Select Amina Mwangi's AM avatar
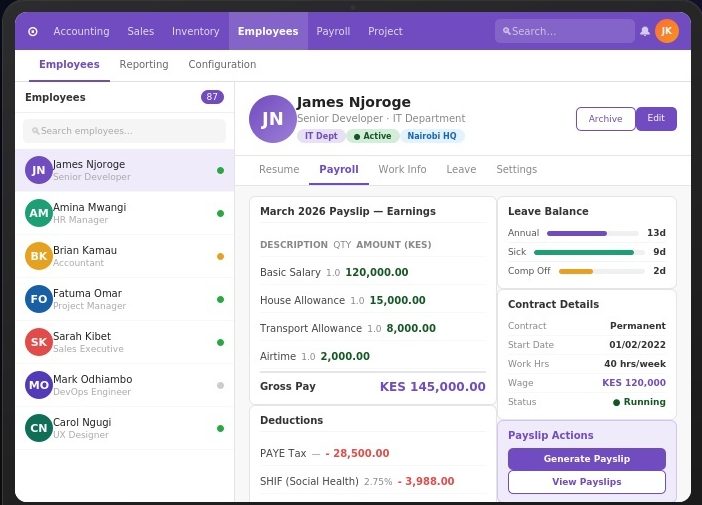 (x=39, y=213)
